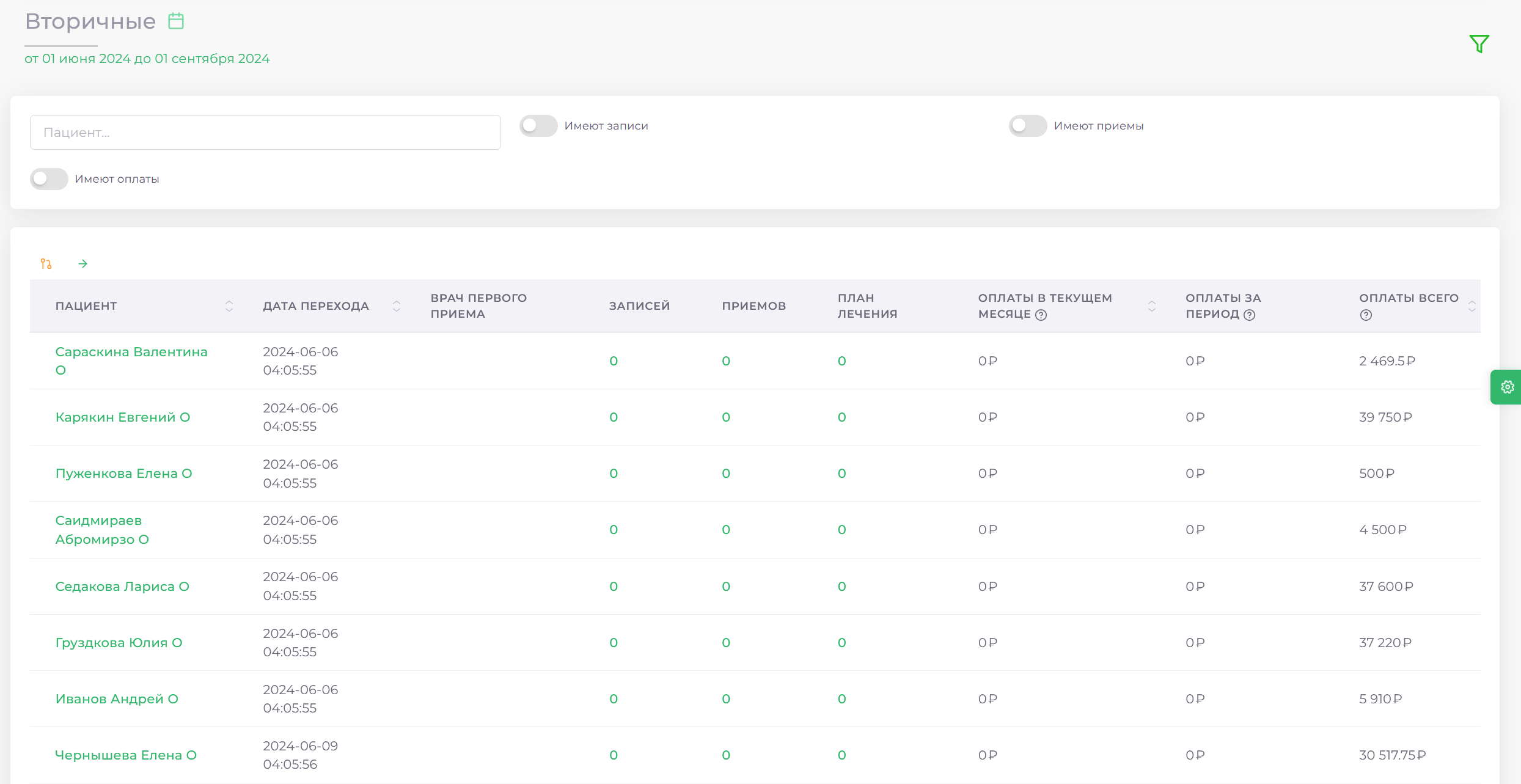Image resolution: width=1521 pixels, height=784 pixels.
Task: Click Записей count for Сараскина Валентина
Action: [614, 361]
